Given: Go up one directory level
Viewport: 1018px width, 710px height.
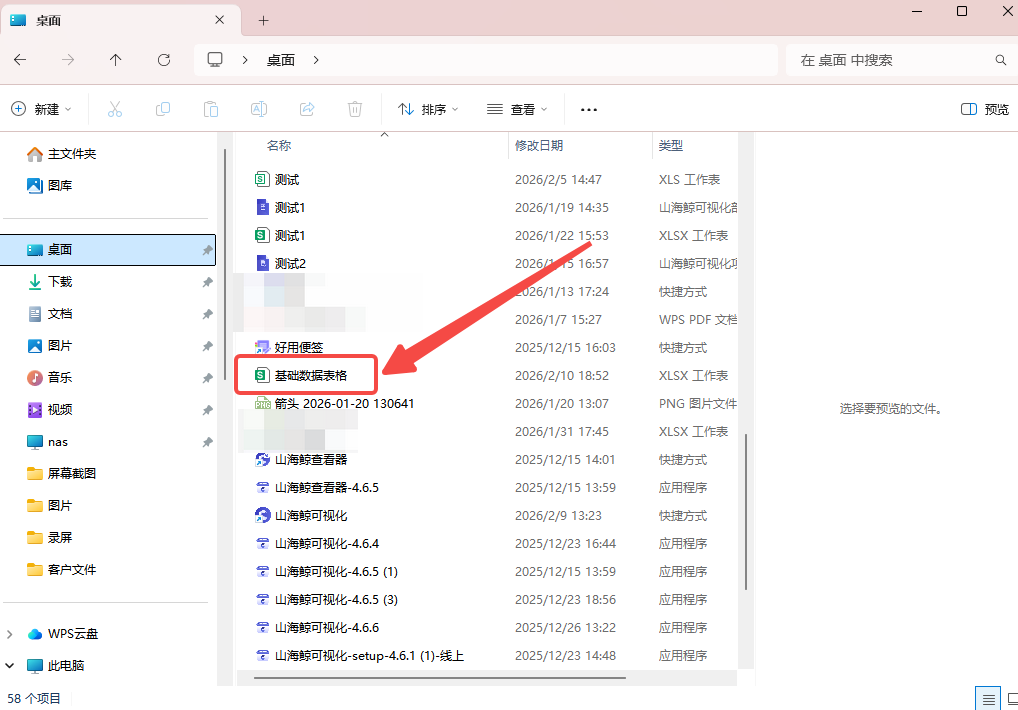Looking at the screenshot, I should 116,60.
